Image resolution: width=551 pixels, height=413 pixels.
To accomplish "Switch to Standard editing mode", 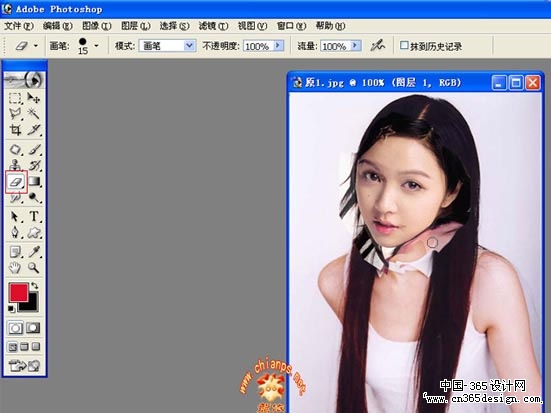I will (15, 328).
